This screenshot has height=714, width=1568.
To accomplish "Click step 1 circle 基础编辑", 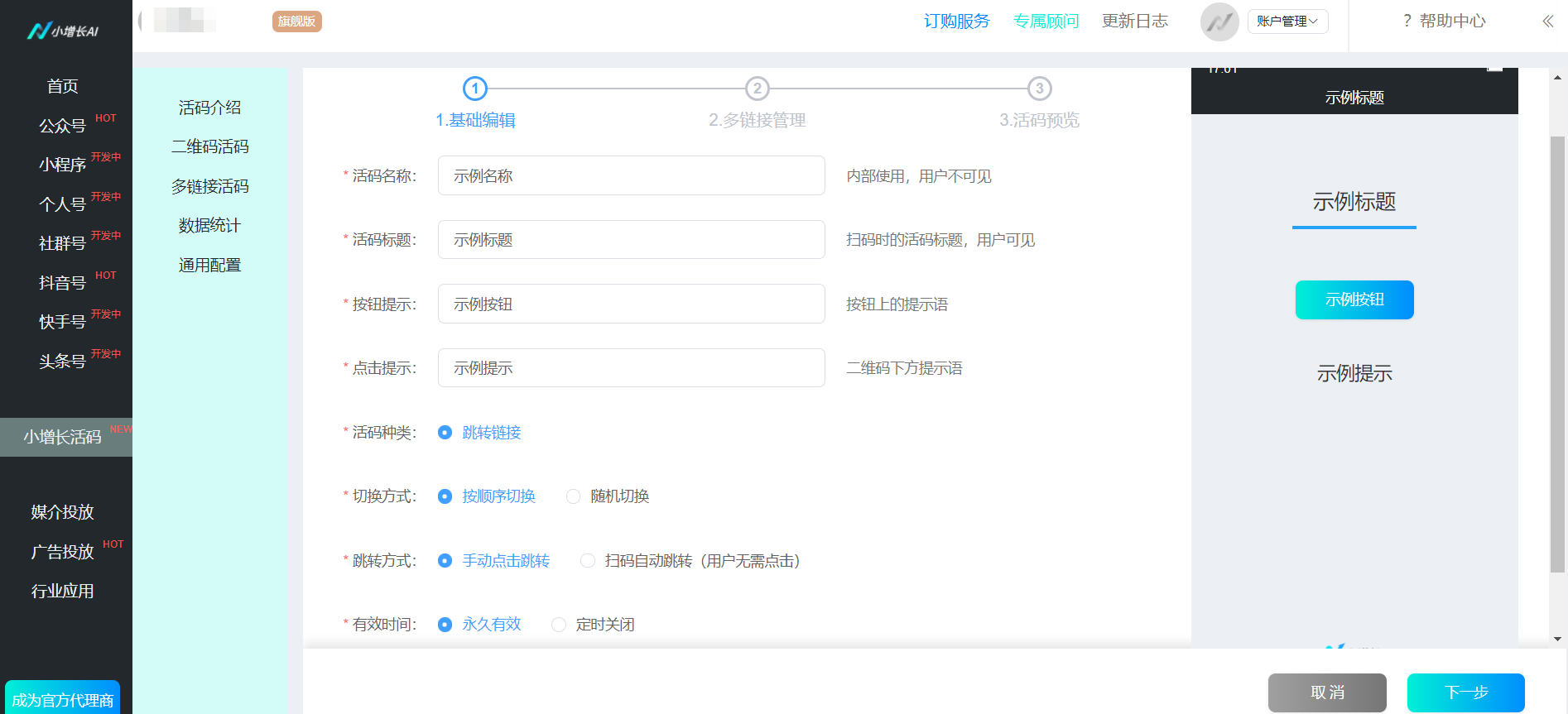I will pos(475,89).
